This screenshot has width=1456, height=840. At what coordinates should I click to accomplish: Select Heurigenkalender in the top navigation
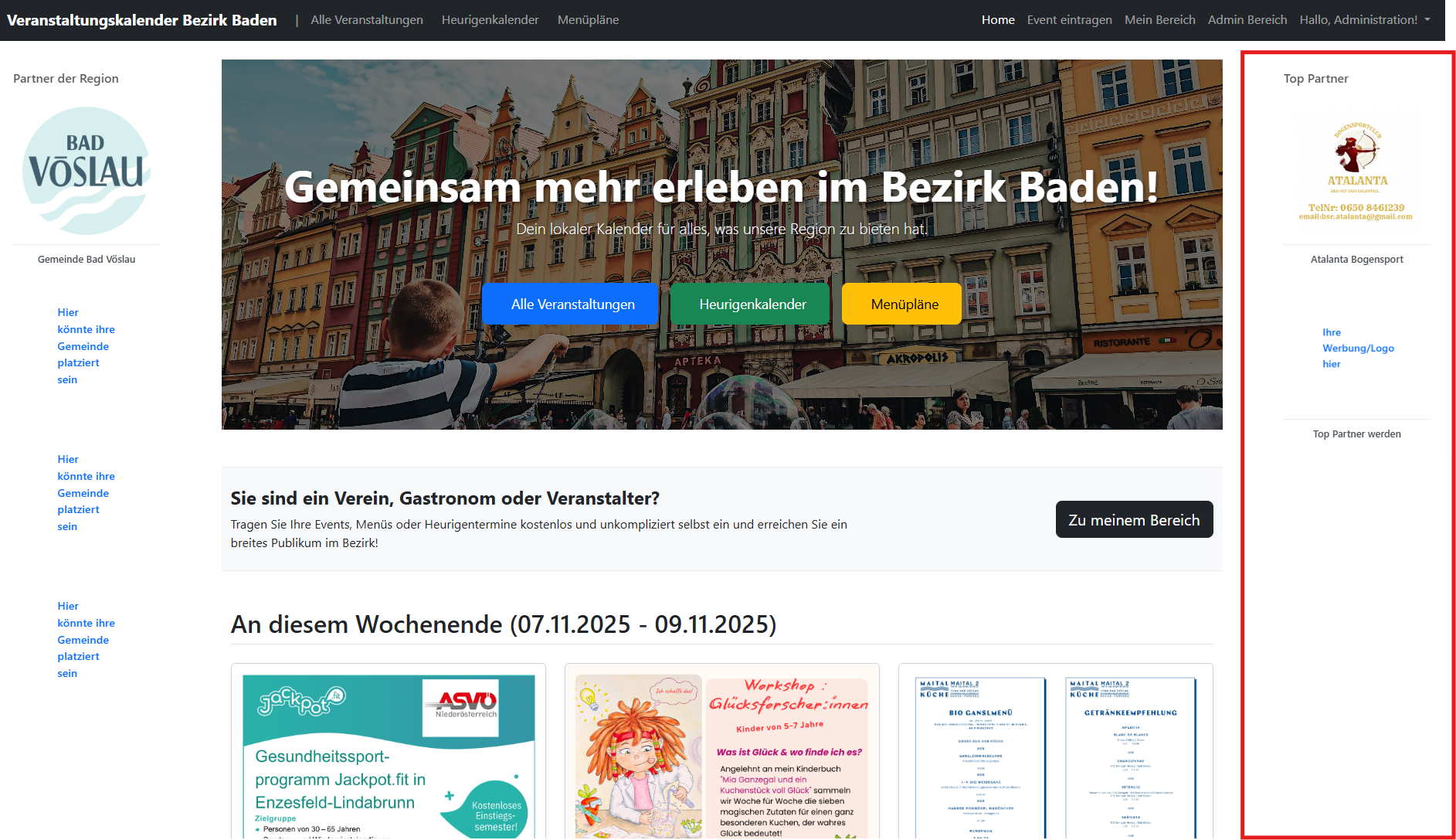(490, 19)
